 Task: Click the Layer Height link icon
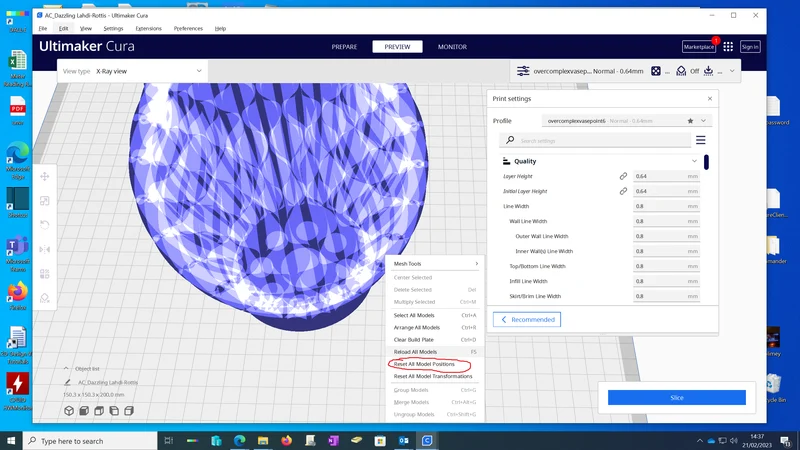(623, 176)
